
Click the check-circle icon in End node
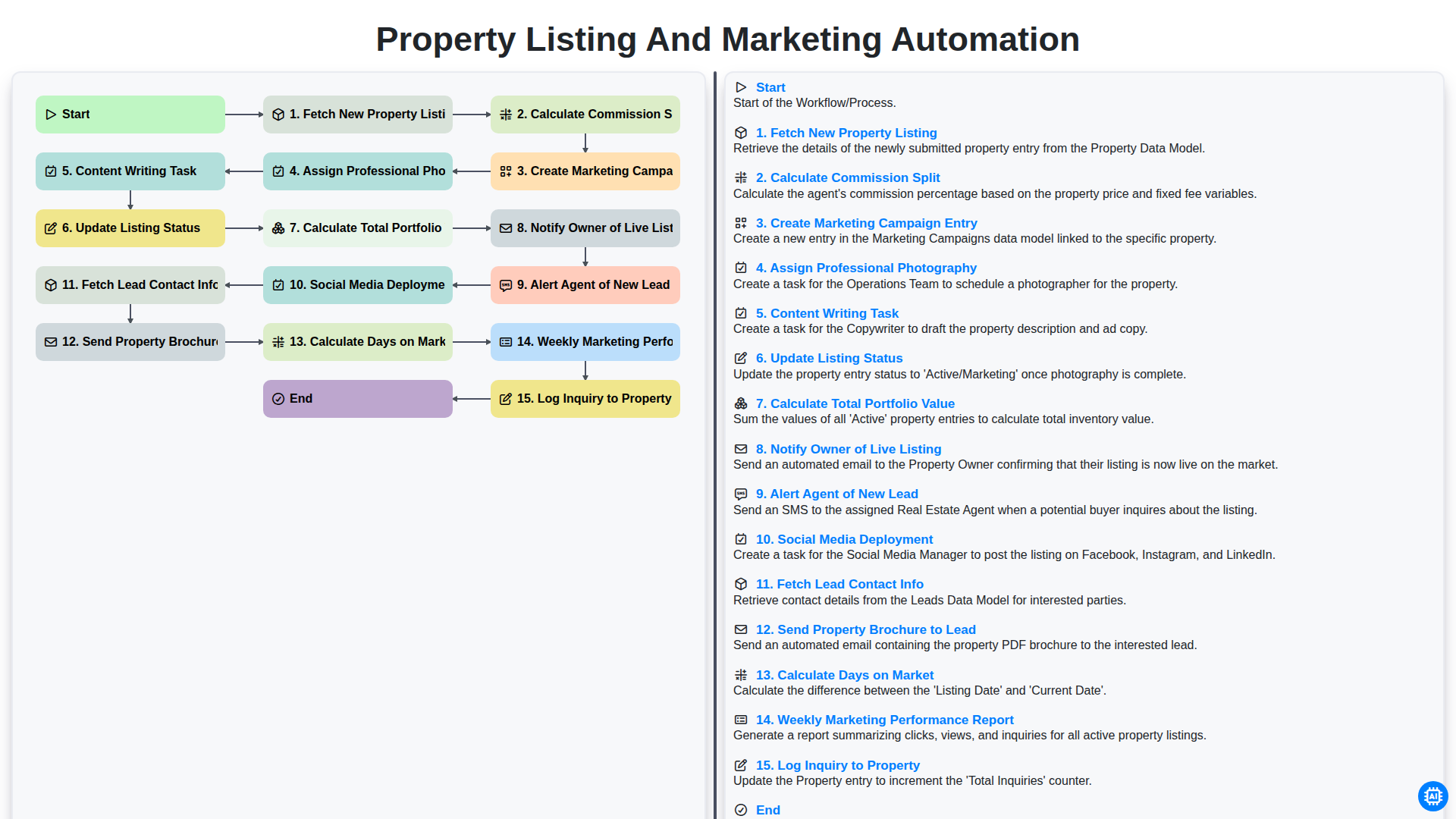(278, 399)
